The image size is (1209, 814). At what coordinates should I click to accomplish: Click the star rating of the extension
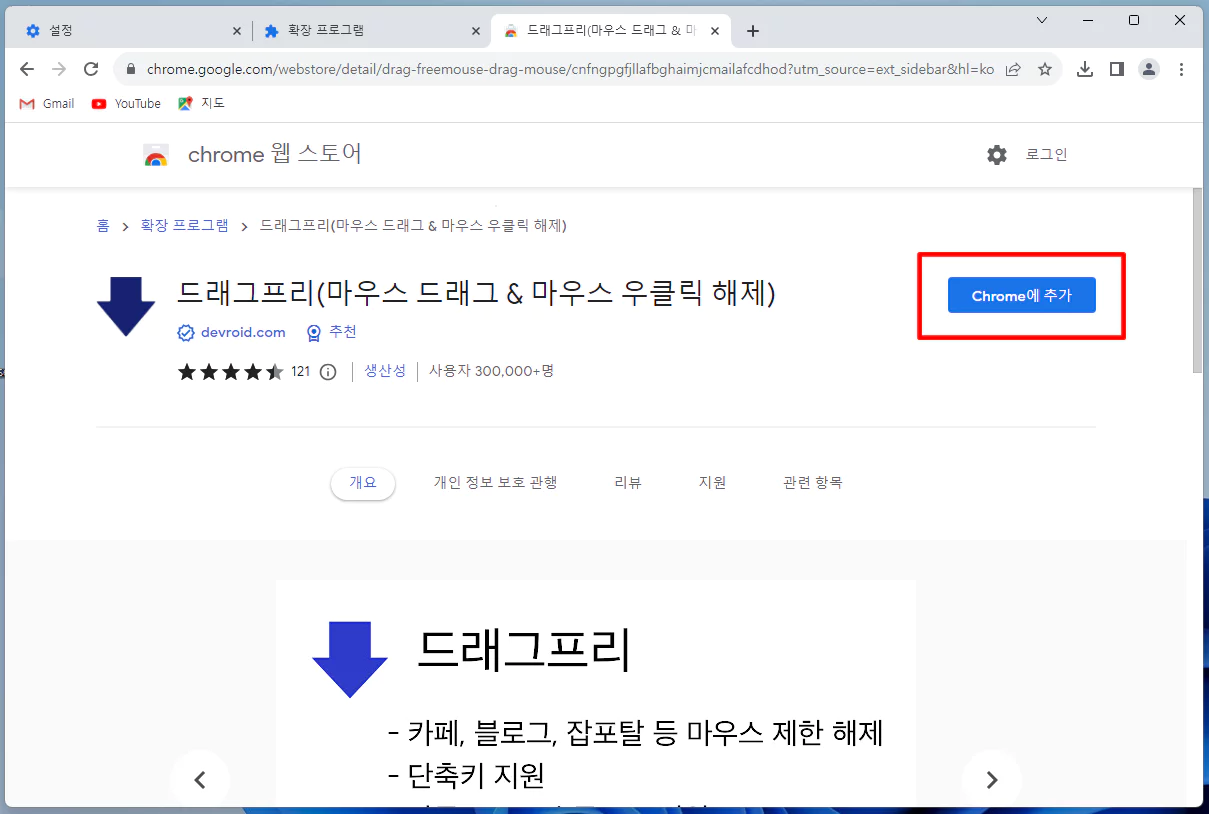231,372
